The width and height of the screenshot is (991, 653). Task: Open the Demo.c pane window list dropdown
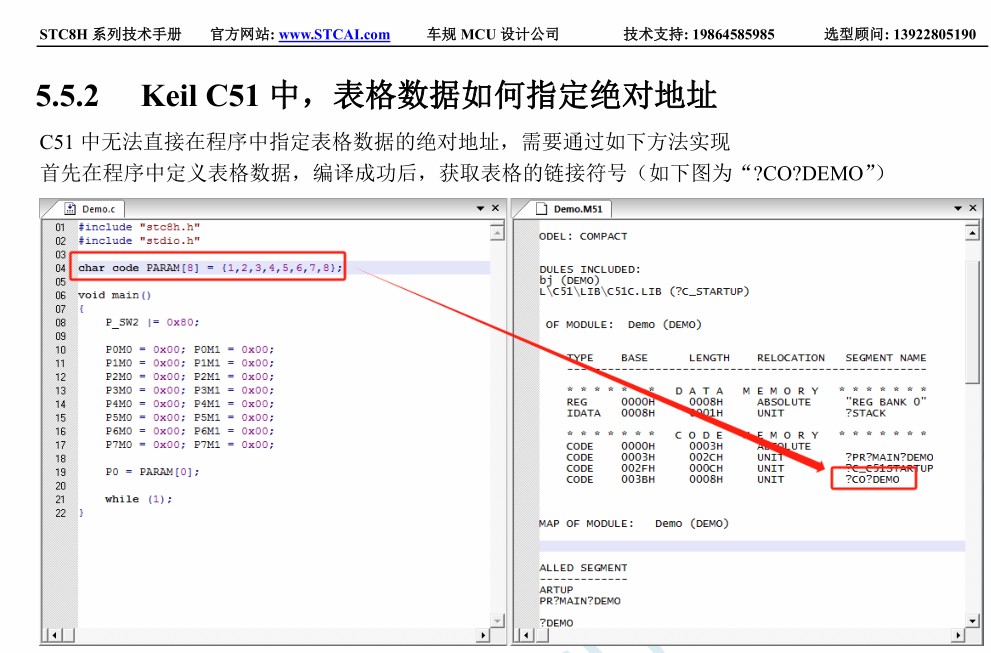(x=480, y=208)
